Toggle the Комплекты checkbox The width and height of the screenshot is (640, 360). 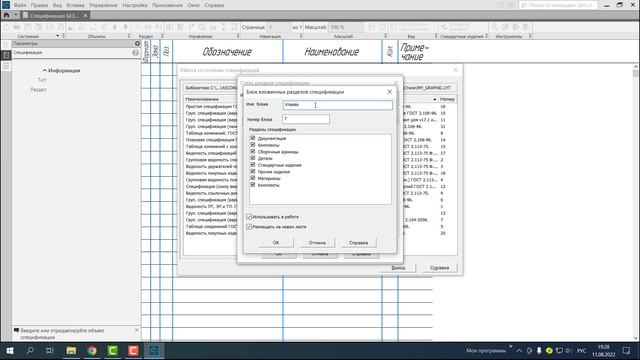(253, 185)
